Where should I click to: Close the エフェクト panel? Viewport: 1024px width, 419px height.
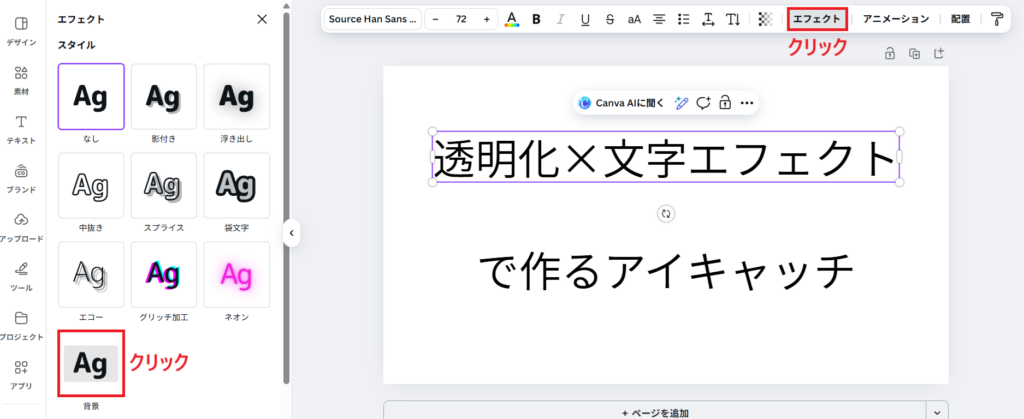coord(262,19)
